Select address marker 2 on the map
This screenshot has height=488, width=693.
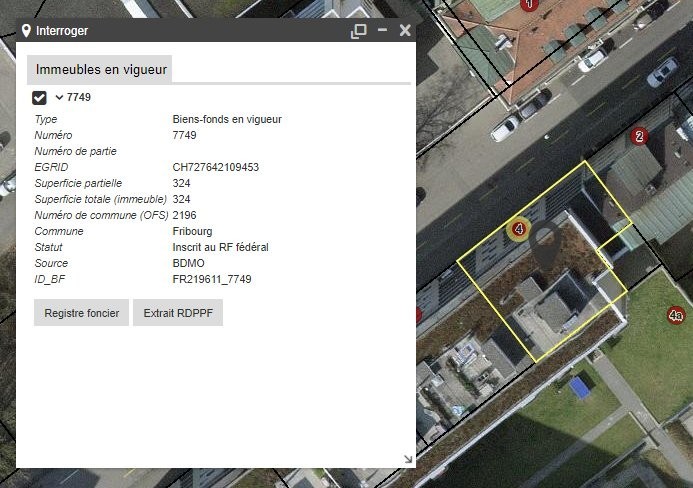point(640,136)
